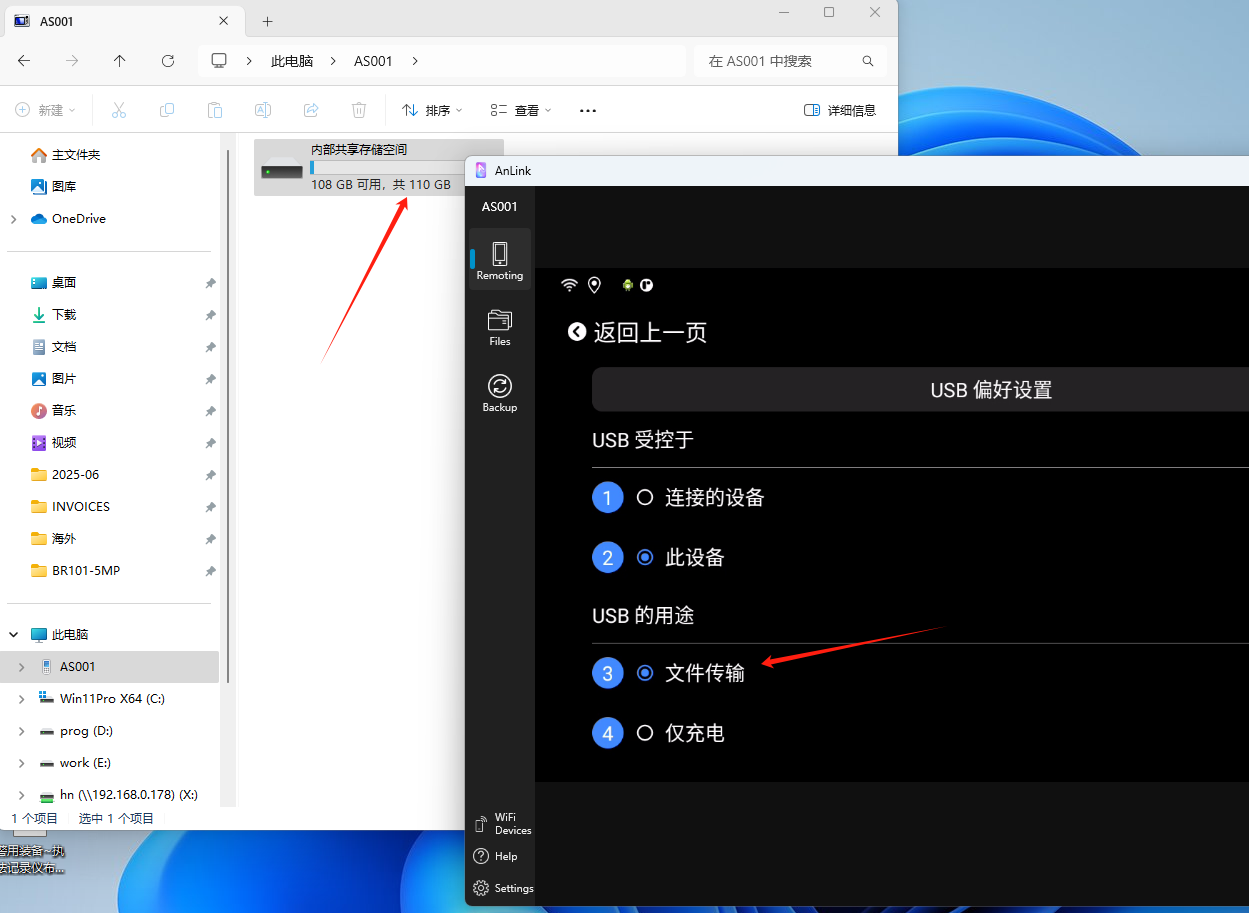
Task: Expand the prog (D:) drive node
Action: [22, 731]
